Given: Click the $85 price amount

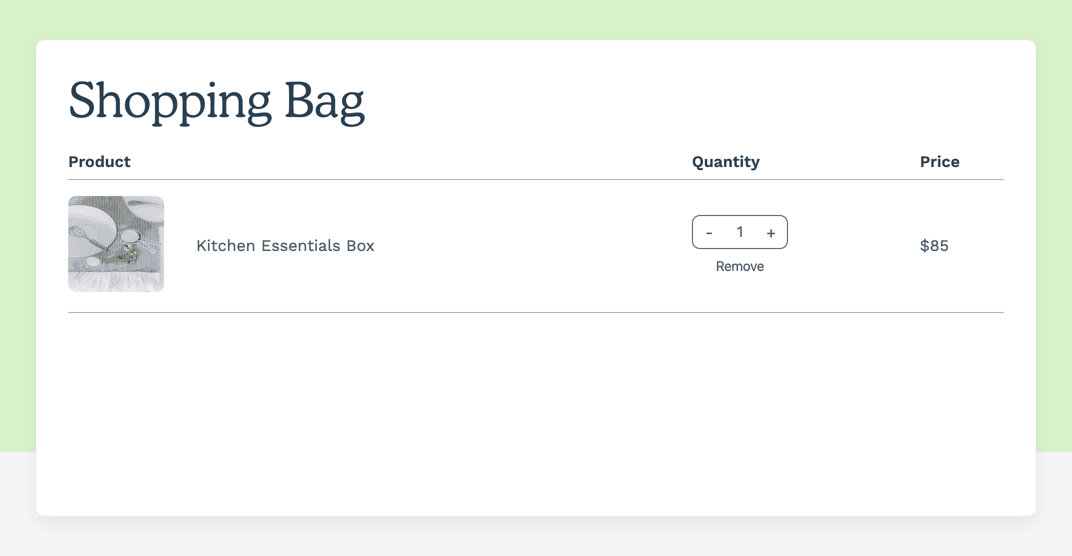Looking at the screenshot, I should [x=934, y=246].
